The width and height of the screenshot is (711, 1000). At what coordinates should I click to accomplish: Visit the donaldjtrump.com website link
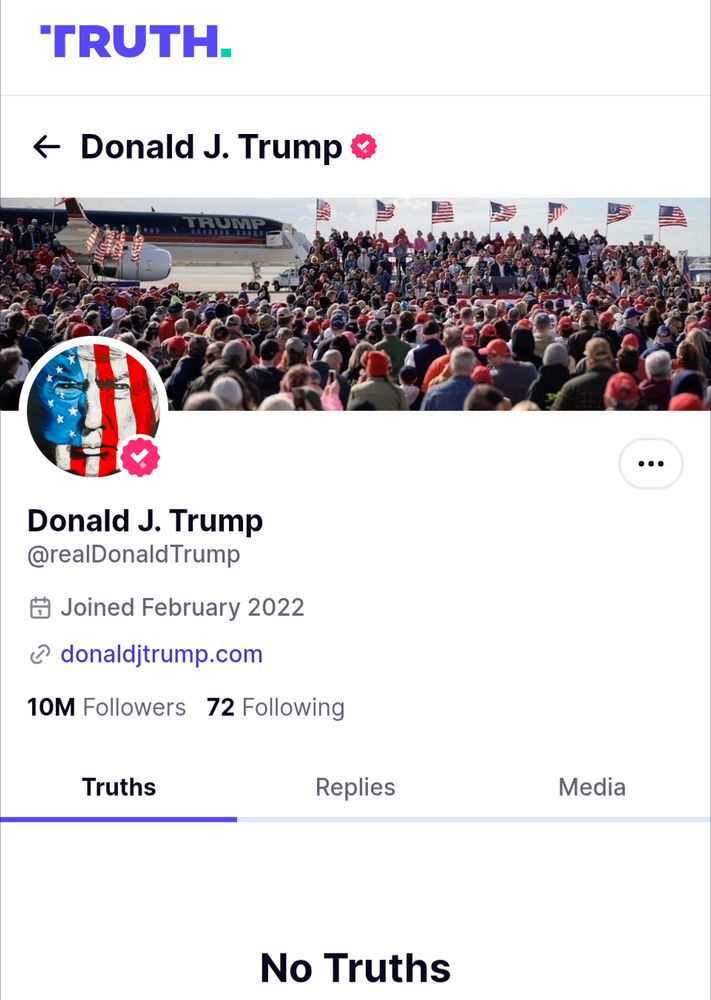[x=161, y=654]
